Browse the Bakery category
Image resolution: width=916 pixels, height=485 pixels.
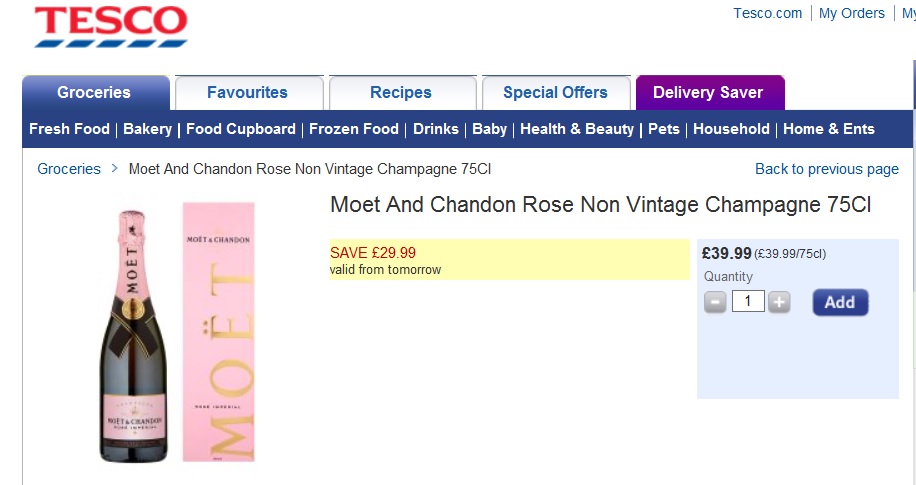(x=148, y=129)
